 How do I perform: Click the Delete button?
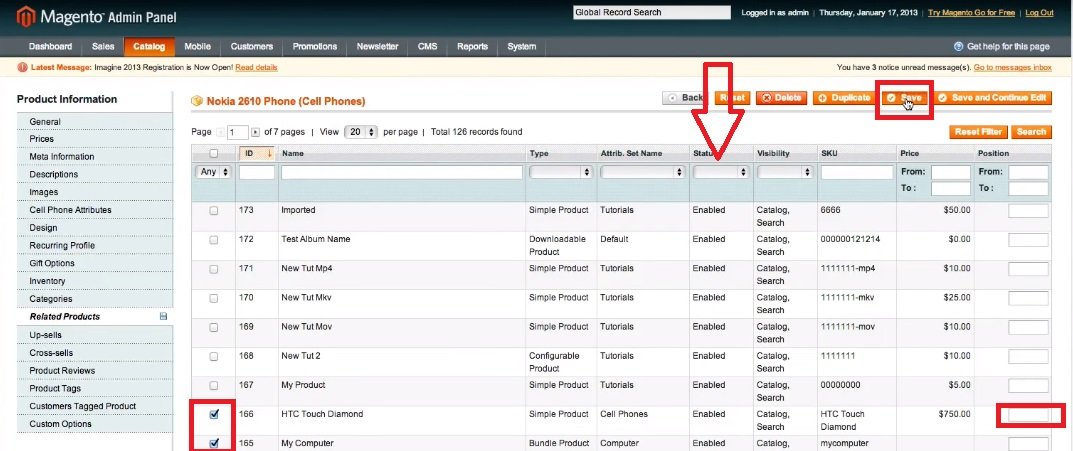tap(781, 98)
